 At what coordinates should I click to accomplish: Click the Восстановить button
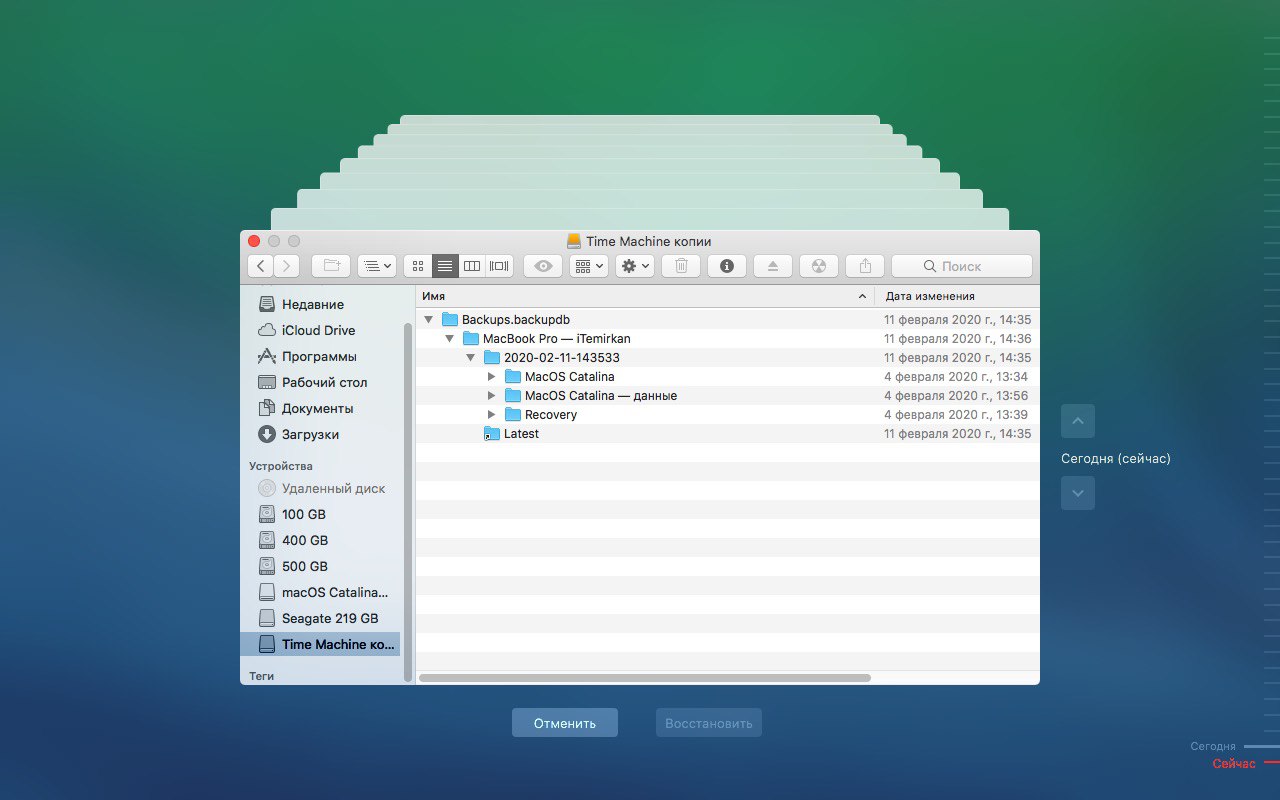(x=709, y=723)
